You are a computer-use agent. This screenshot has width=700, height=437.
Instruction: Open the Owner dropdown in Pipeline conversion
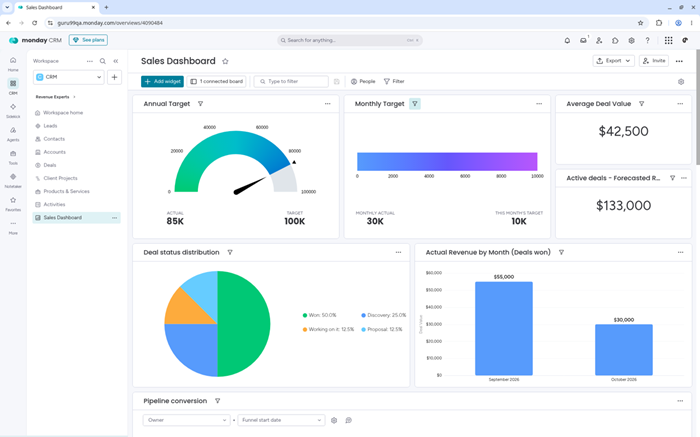186,420
